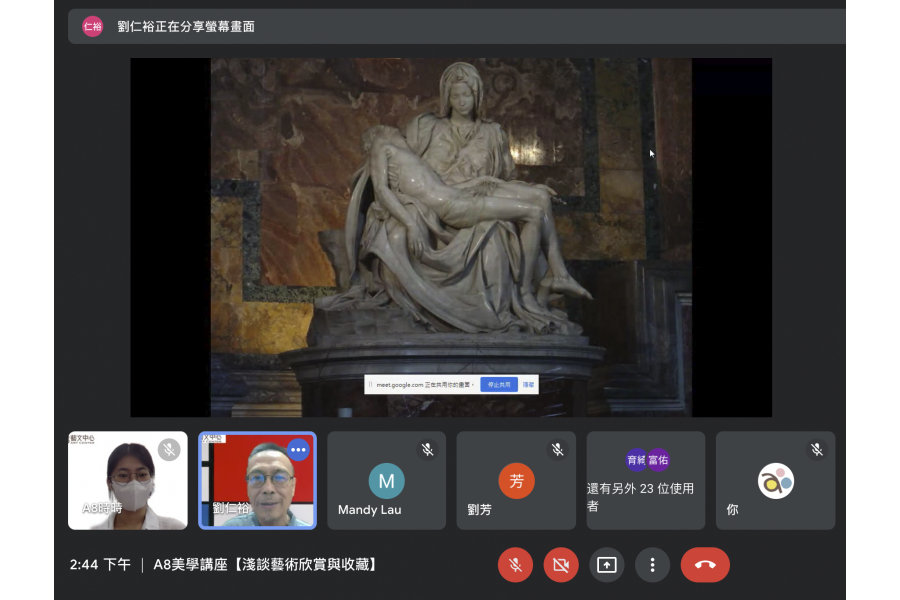Open the 還有另外 23 位使用者 tile
This screenshot has width=900, height=600.
tap(646, 481)
